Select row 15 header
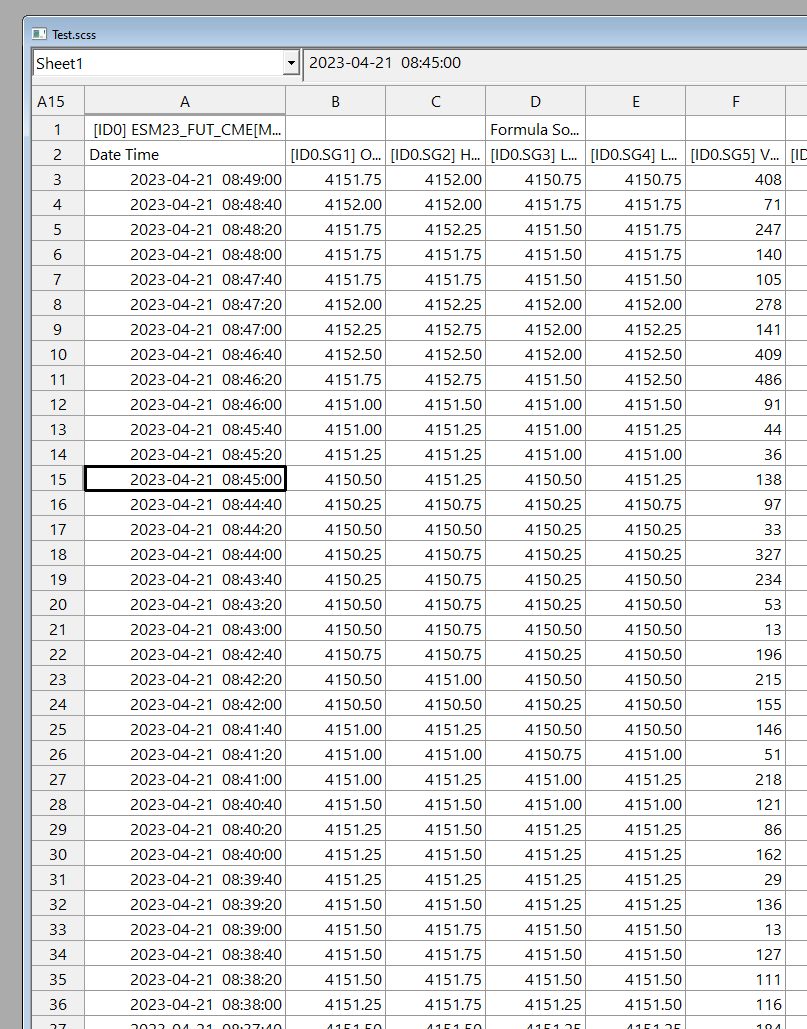 [x=58, y=480]
